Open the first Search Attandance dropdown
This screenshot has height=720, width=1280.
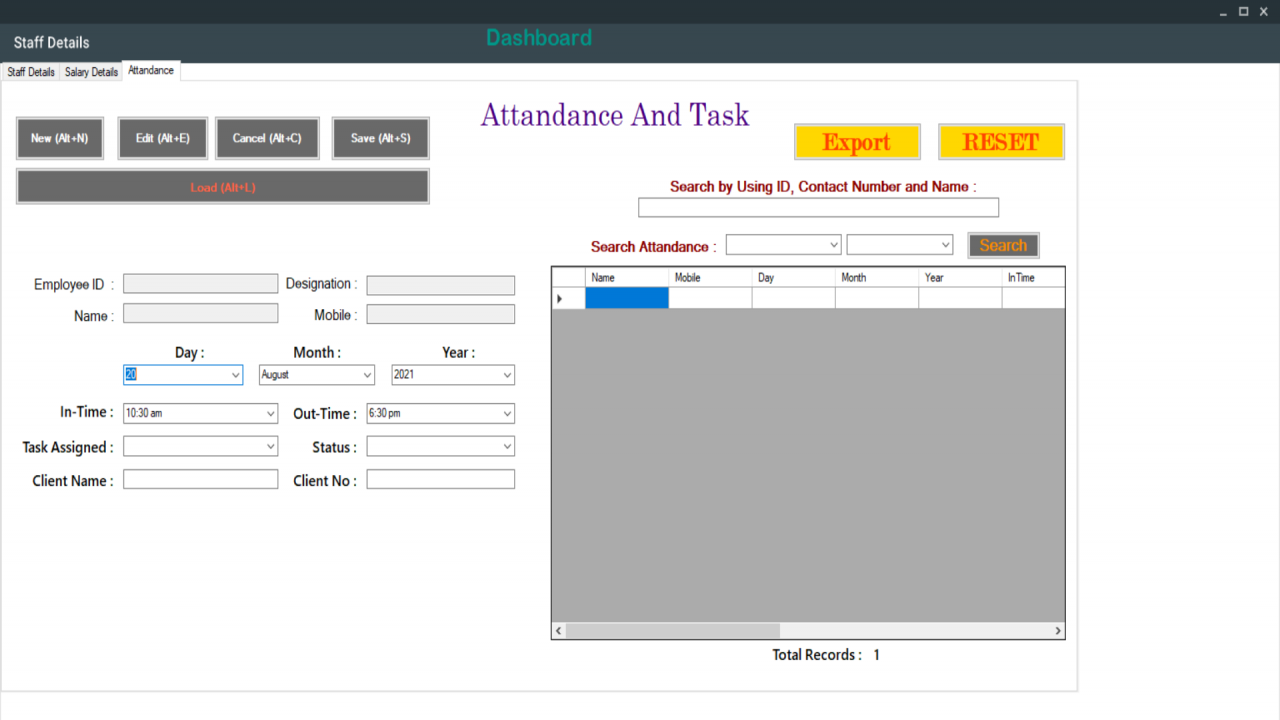point(783,245)
